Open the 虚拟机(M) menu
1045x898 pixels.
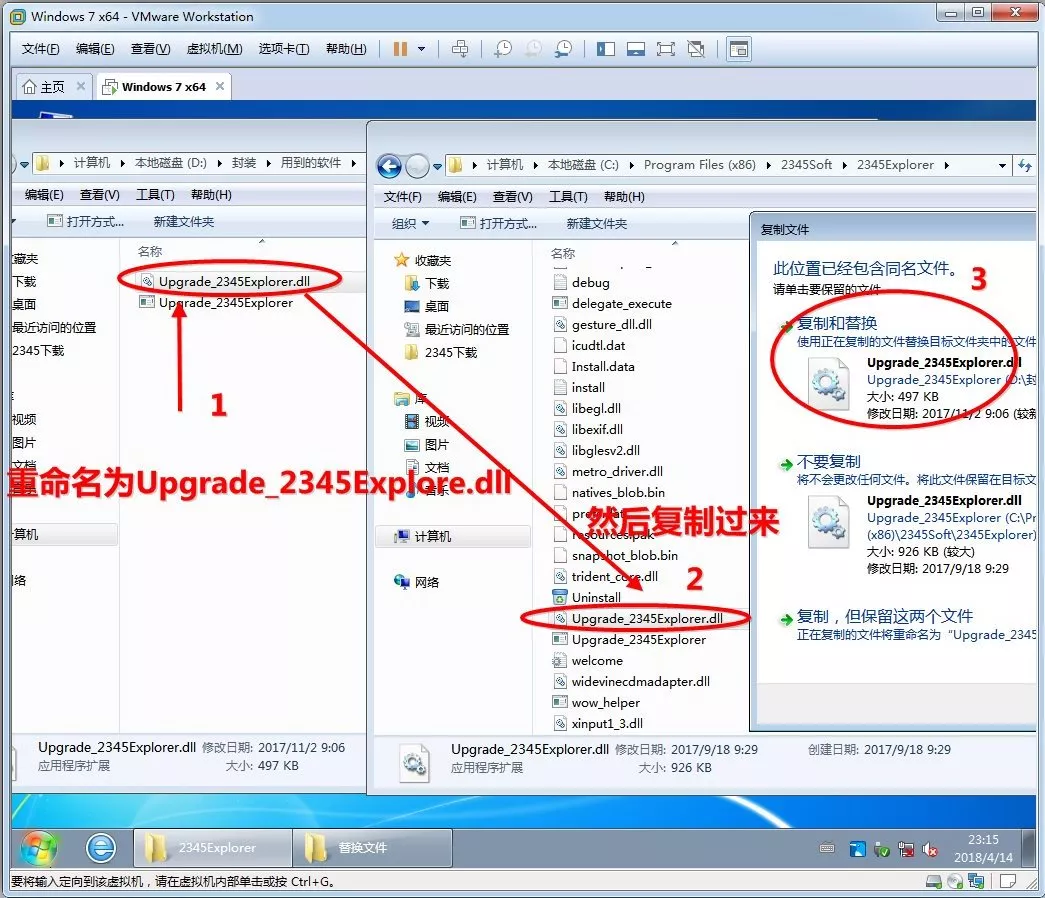click(213, 49)
